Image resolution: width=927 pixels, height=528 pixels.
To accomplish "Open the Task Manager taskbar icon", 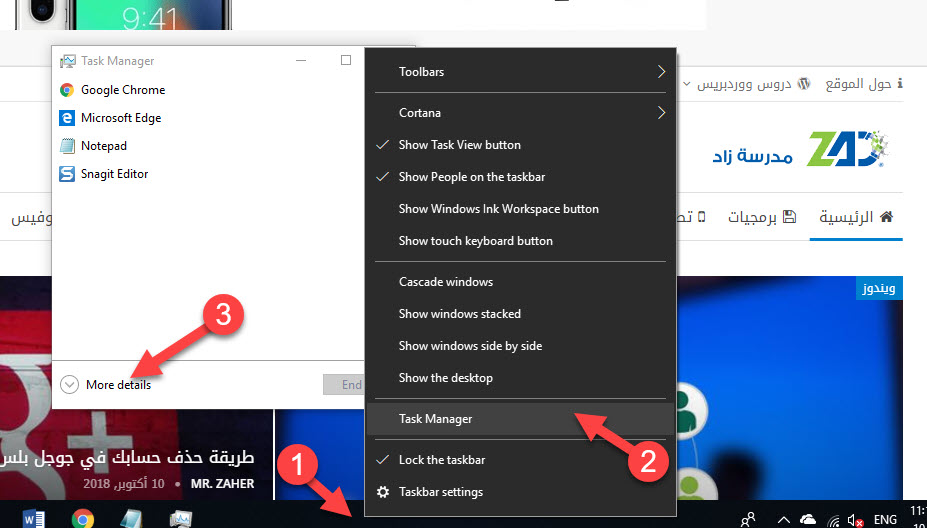I will (x=180, y=519).
